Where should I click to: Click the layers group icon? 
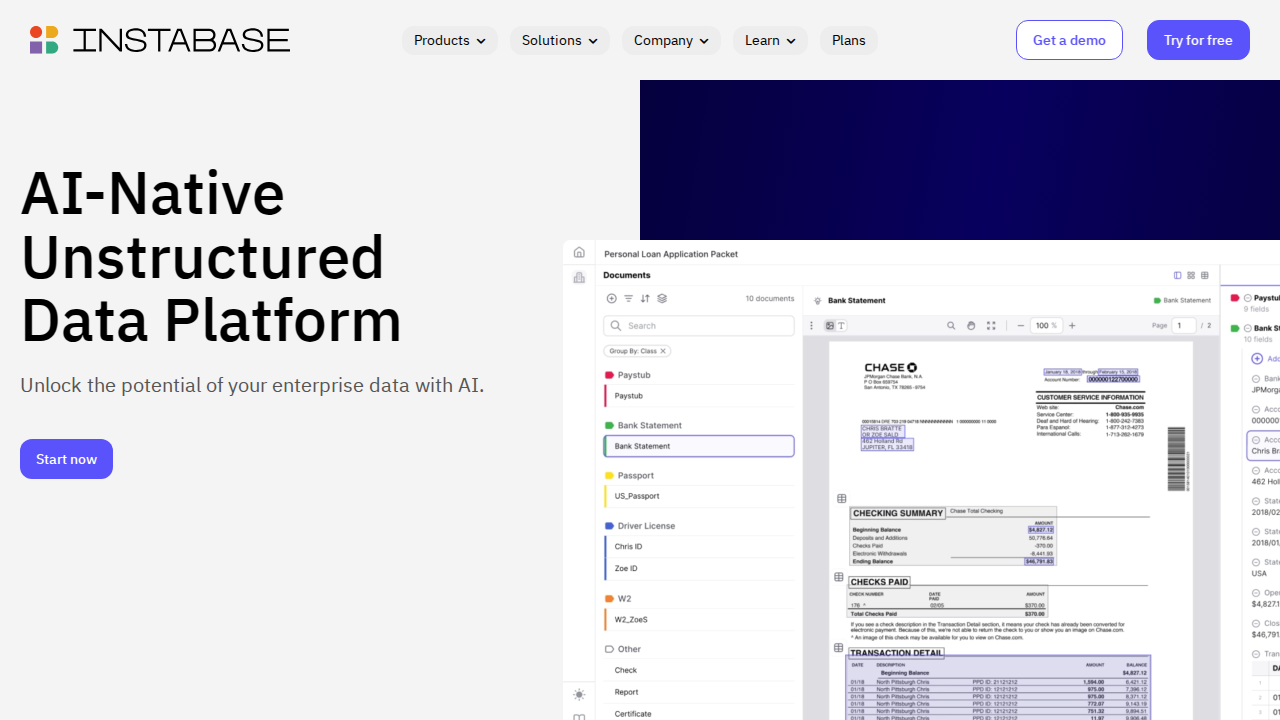[662, 298]
